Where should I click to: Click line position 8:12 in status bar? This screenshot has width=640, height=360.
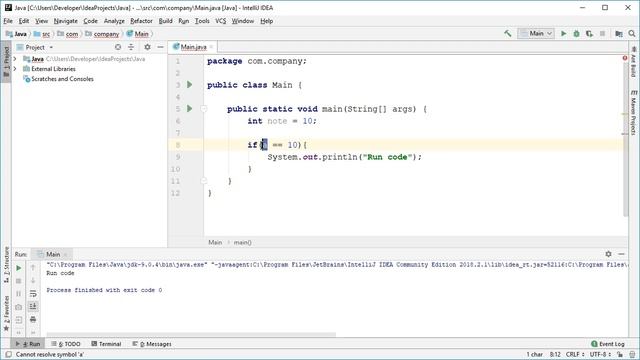pyautogui.click(x=555, y=354)
